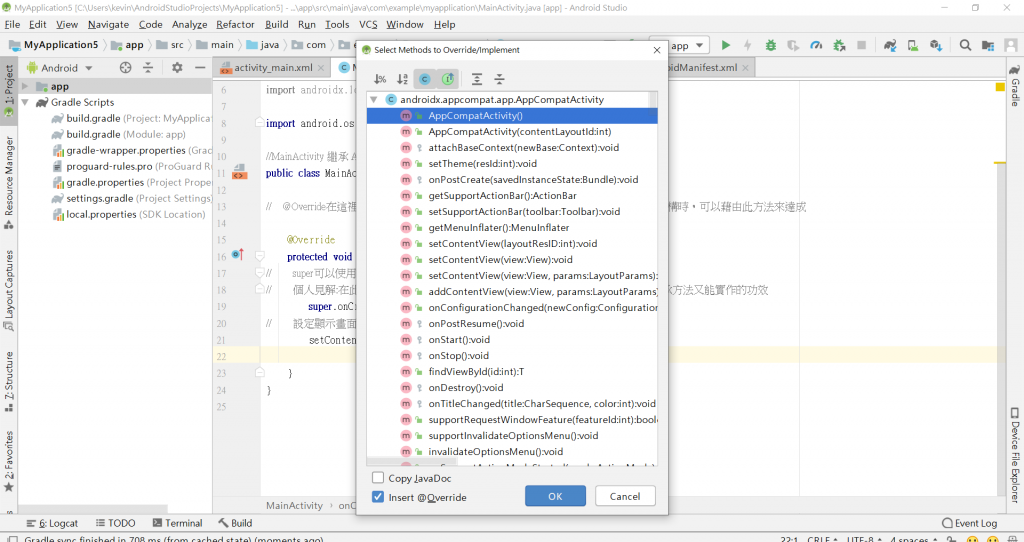Screen dimensions: 1024x542
Task: Click the Stop square icon in toolbar
Action: click(861, 46)
